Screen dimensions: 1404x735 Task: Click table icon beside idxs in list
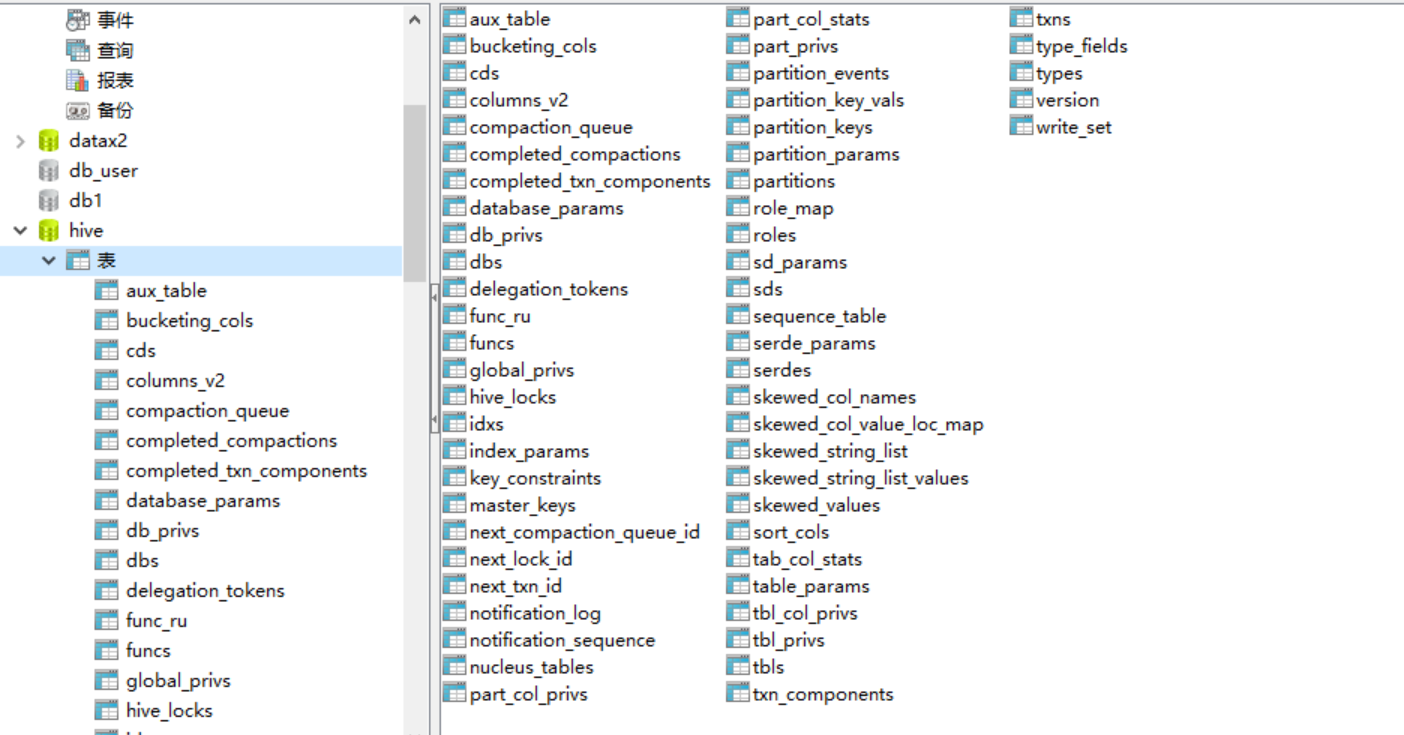pos(455,424)
